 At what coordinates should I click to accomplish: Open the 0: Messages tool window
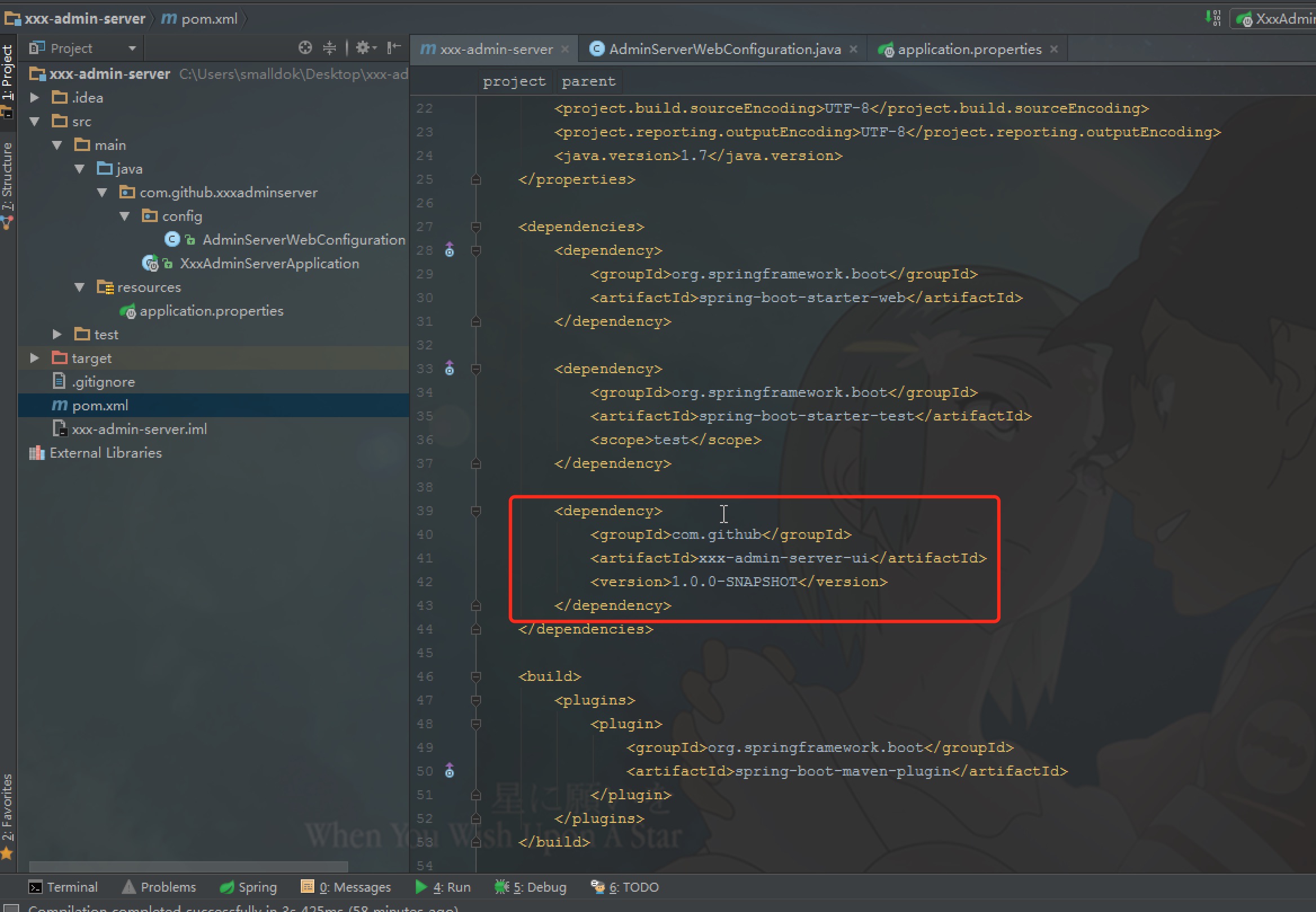pyautogui.click(x=346, y=887)
